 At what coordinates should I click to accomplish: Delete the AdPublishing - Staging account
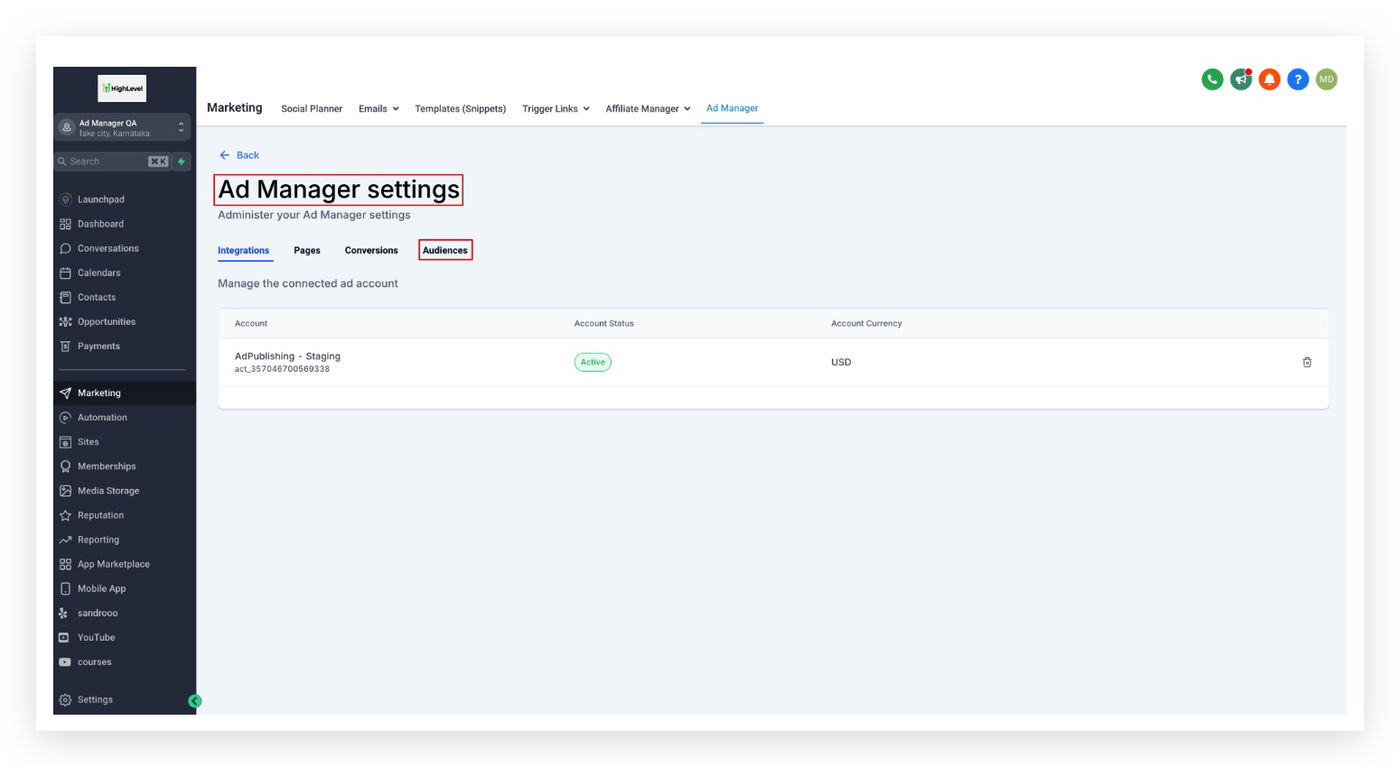coord(1307,362)
